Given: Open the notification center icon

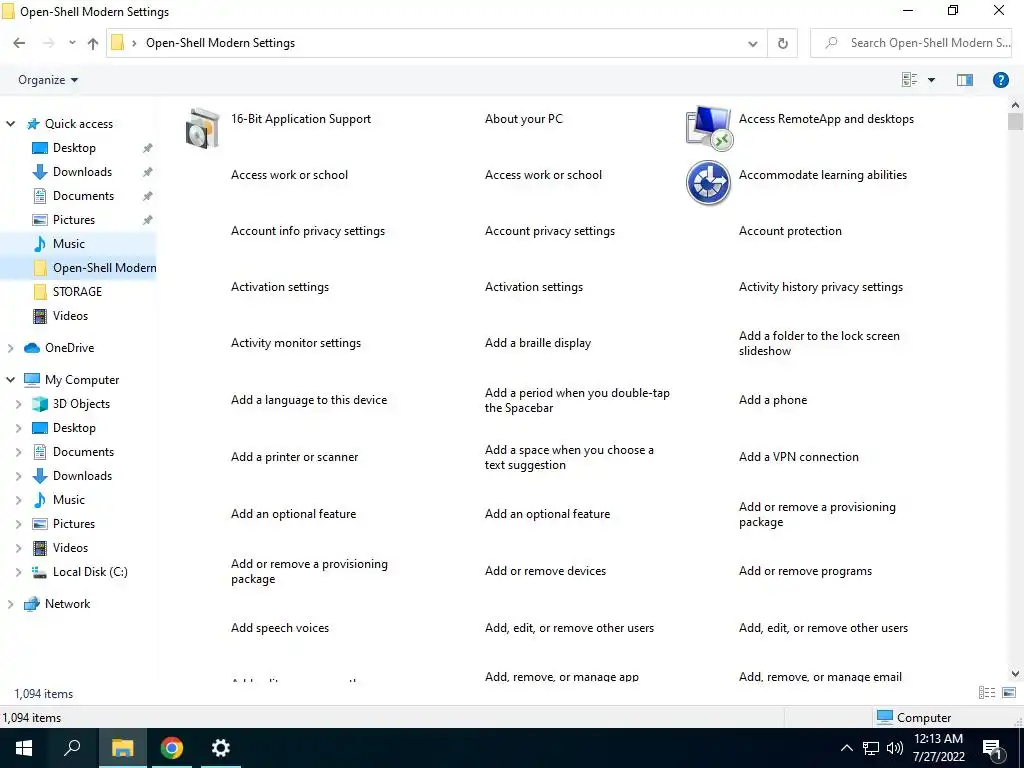Looking at the screenshot, I should click(x=992, y=748).
